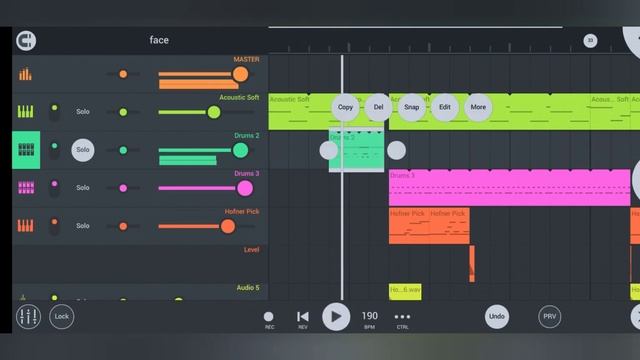The width and height of the screenshot is (640, 360).
Task: Adjust the Hofner Pick pan knob
Action: pos(123,226)
